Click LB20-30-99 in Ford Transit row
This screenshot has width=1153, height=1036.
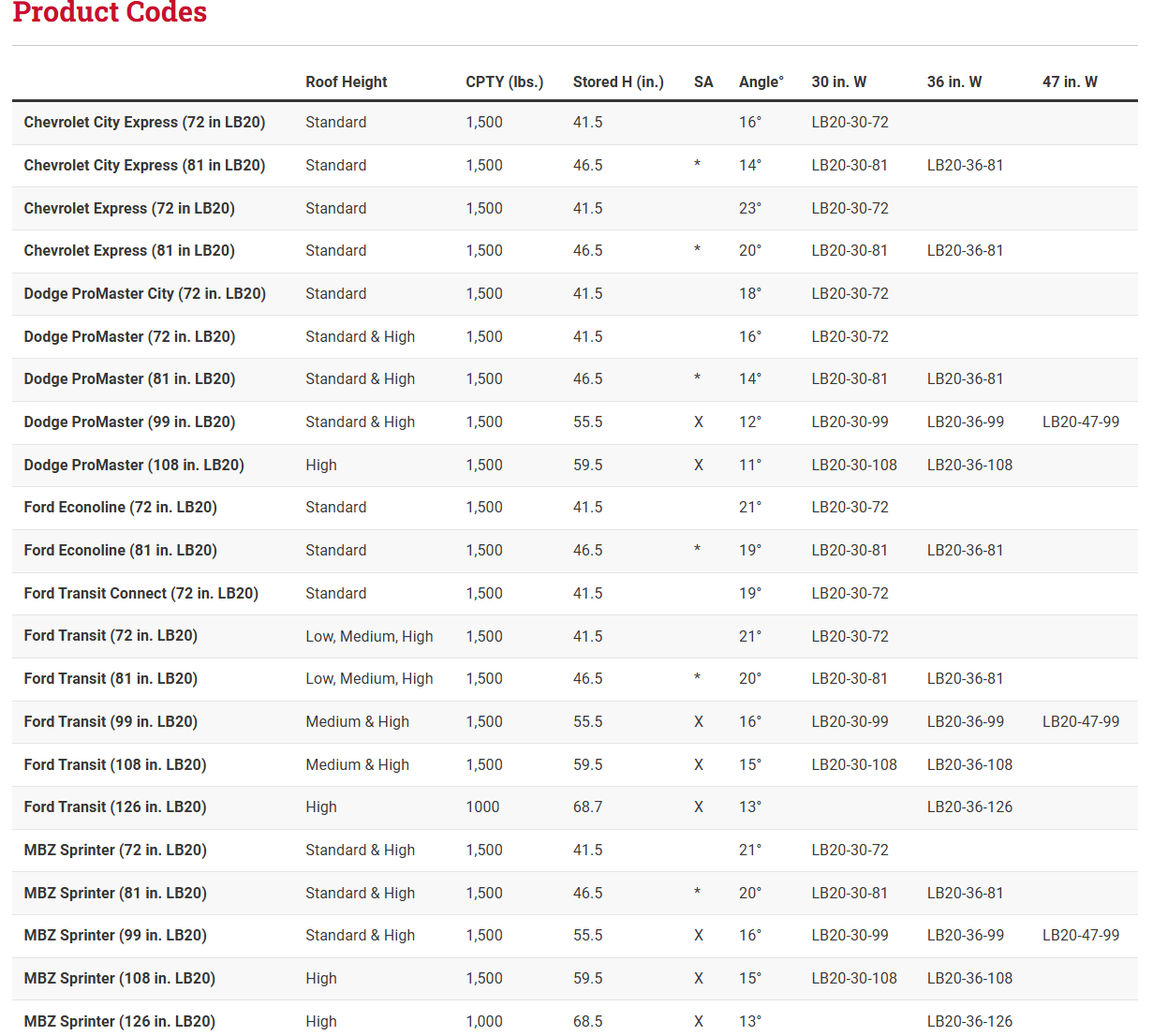pos(850,722)
